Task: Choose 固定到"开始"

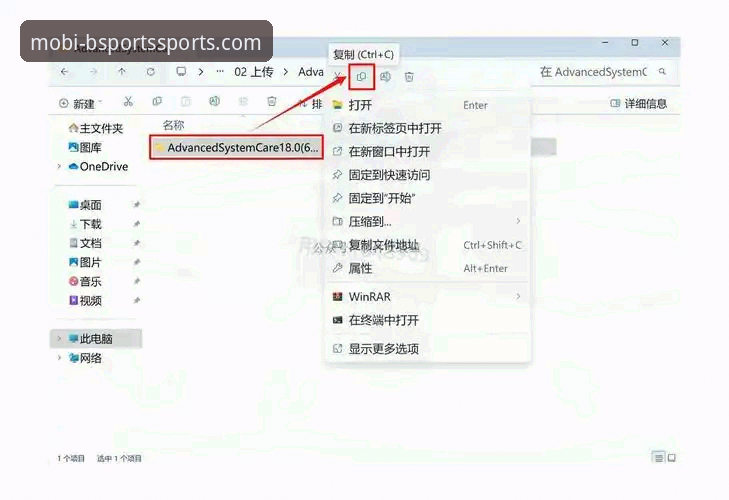Action: tap(428, 198)
